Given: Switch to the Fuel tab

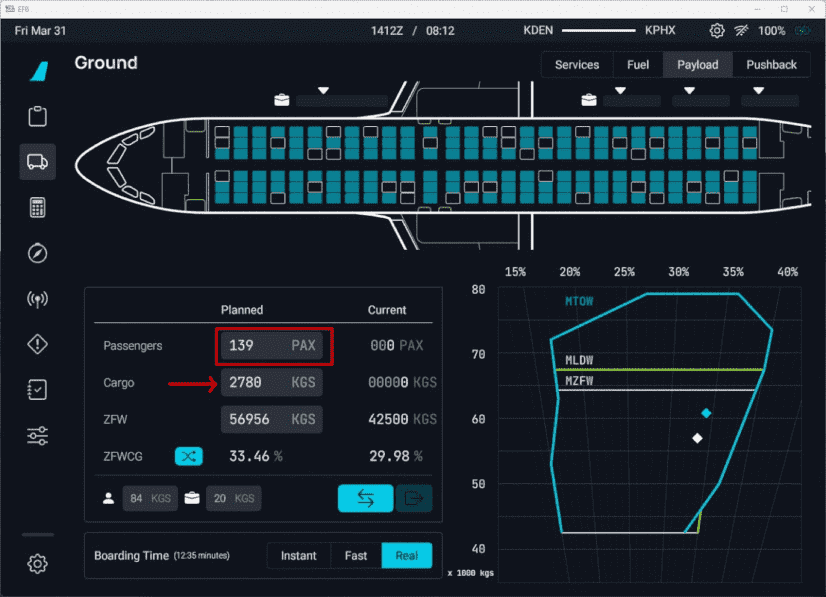Looking at the screenshot, I should [x=637, y=65].
